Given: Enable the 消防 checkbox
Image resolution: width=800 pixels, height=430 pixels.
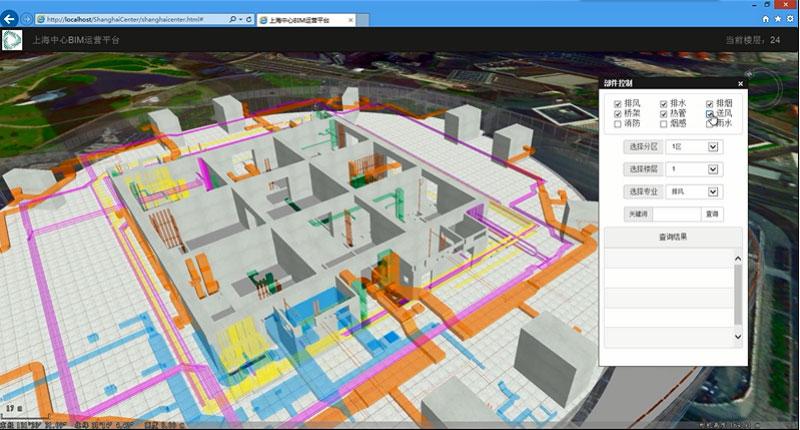Looking at the screenshot, I should (618, 124).
